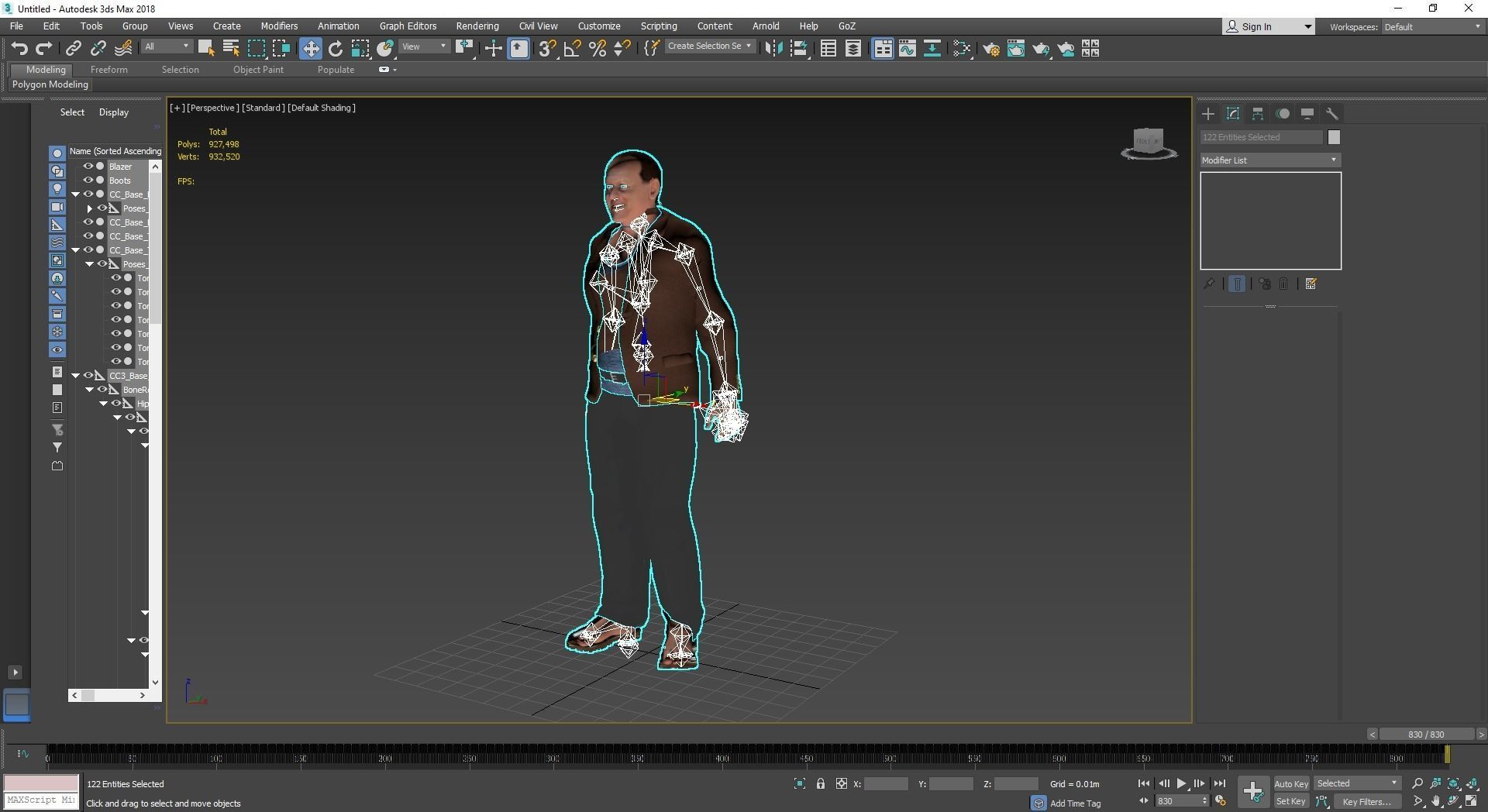Viewport: 1488px width, 812px height.
Task: Activate Select and Rotate tool
Action: 336,49
